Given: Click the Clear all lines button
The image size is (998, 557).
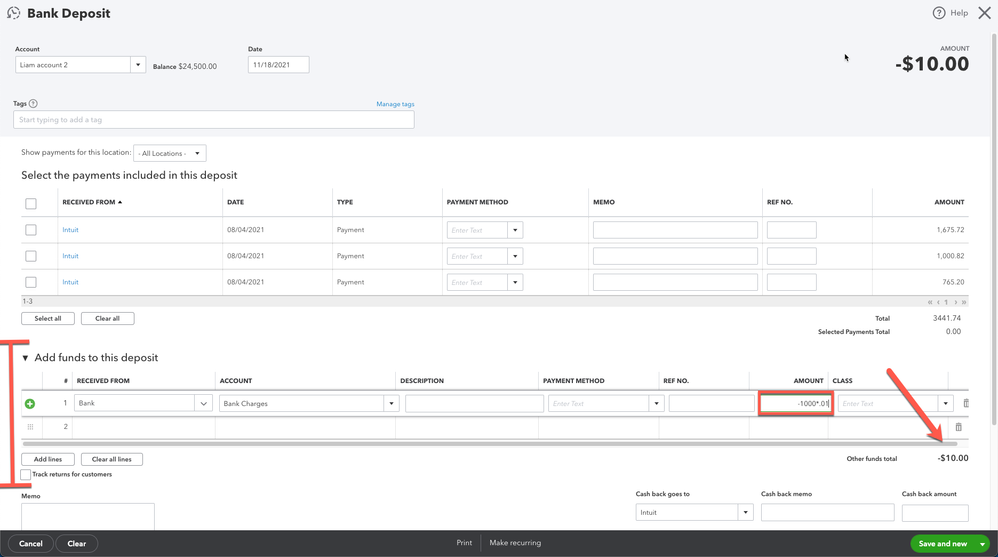Looking at the screenshot, I should click(x=111, y=459).
